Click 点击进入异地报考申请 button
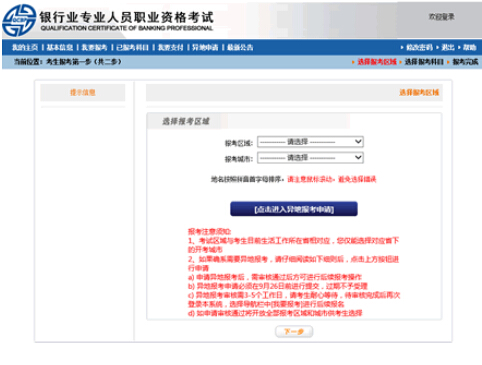The width and height of the screenshot is (482, 365). [294, 209]
